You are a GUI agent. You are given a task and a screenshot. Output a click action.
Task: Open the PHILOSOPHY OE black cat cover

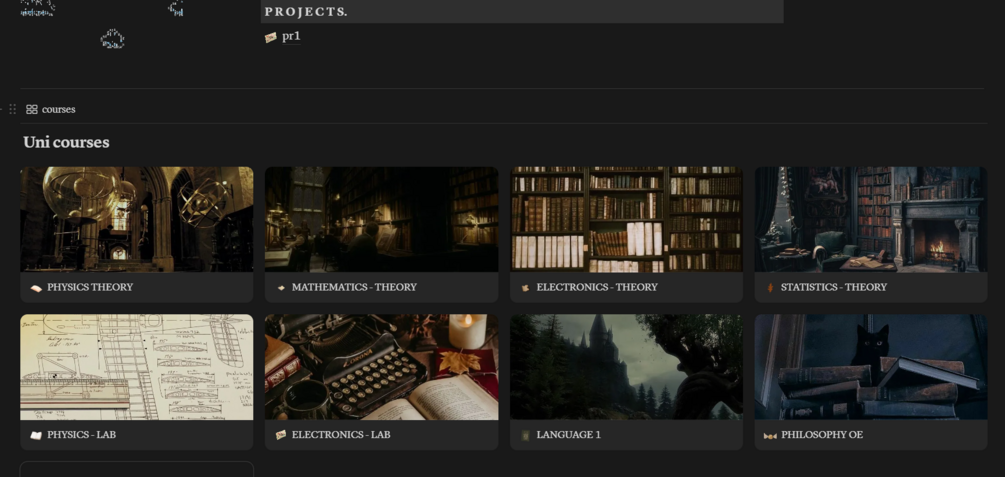[870, 367]
